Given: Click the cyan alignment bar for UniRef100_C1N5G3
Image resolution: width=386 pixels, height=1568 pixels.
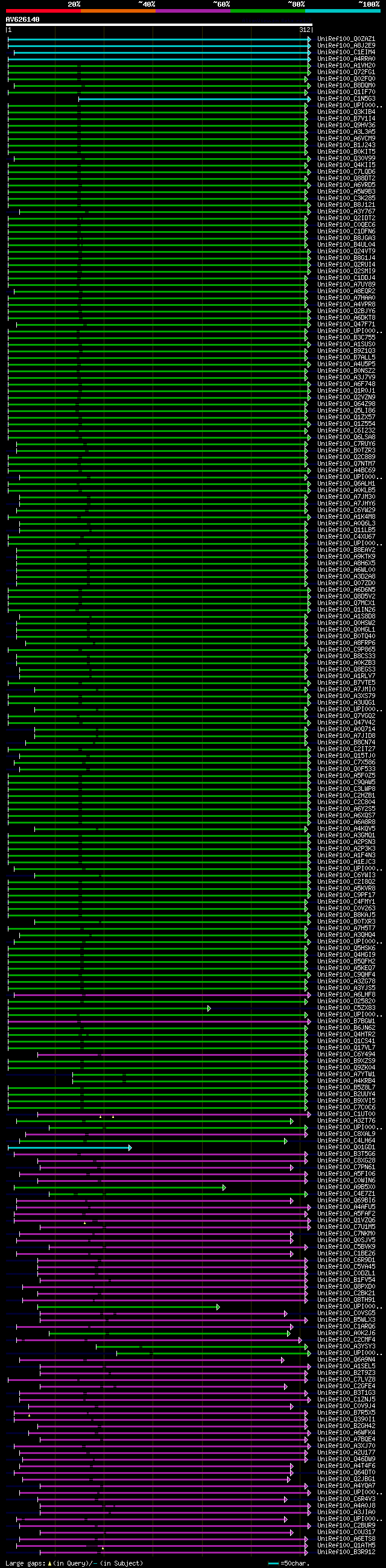Looking at the screenshot, I should (194, 98).
